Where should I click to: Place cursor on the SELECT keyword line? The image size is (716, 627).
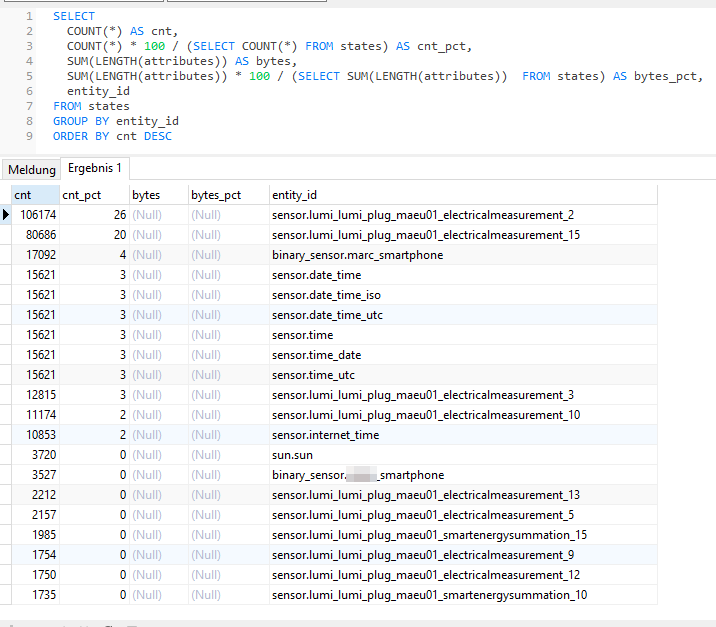point(74,16)
